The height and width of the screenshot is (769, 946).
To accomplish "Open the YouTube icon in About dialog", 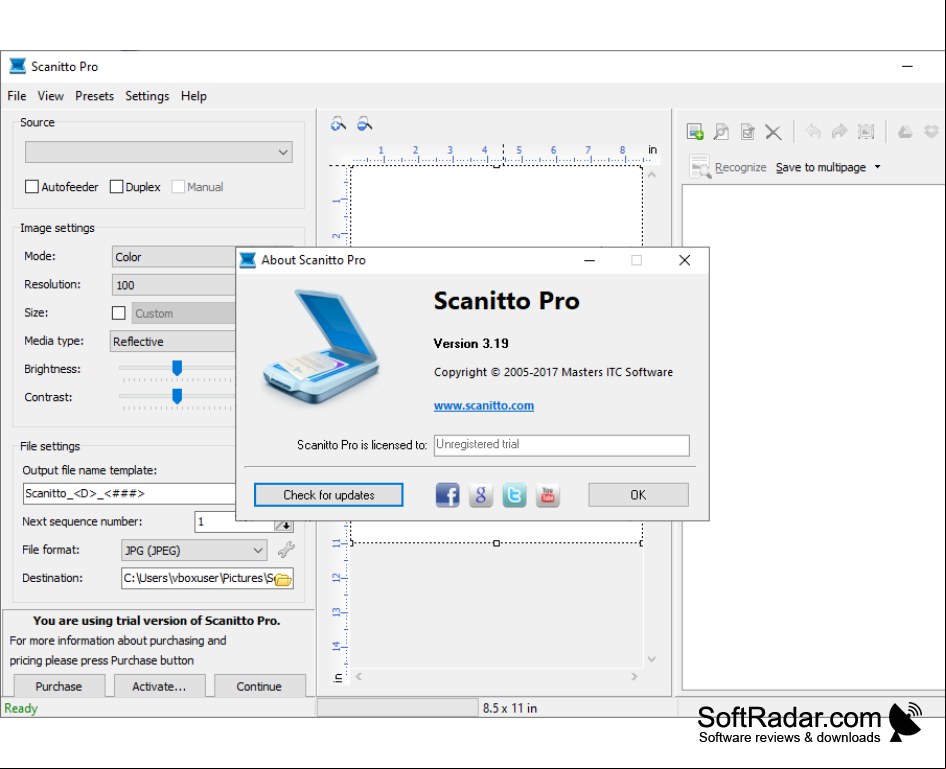I will pos(548,495).
